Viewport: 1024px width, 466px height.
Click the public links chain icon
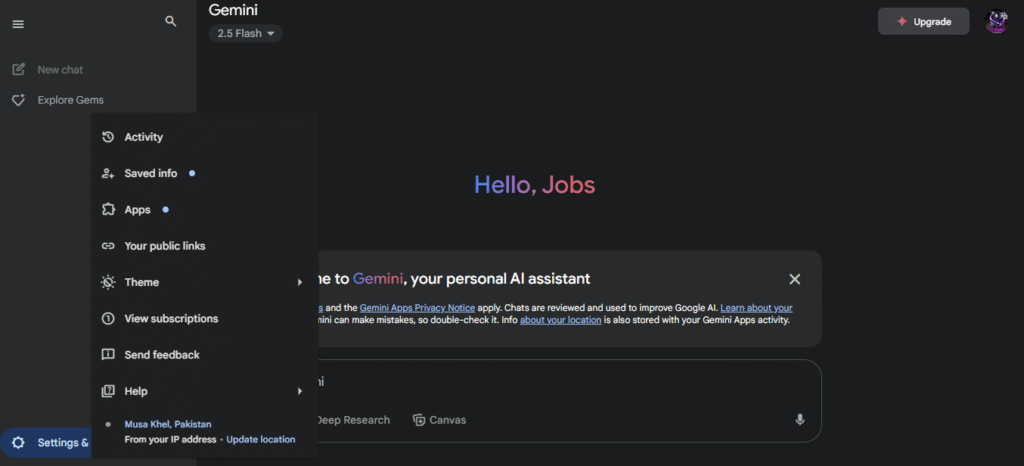click(108, 246)
